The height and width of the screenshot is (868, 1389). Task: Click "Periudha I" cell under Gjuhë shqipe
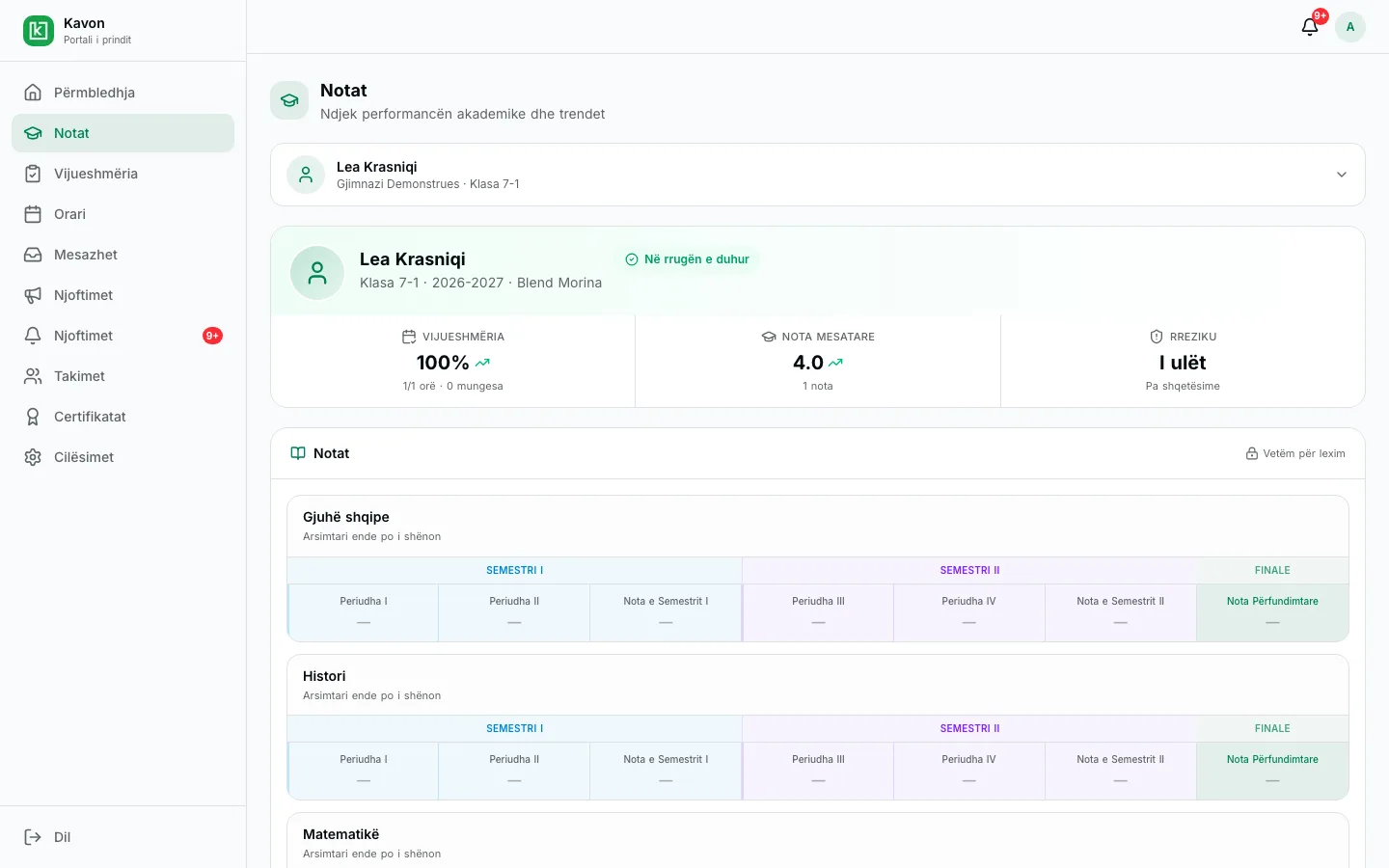364,612
